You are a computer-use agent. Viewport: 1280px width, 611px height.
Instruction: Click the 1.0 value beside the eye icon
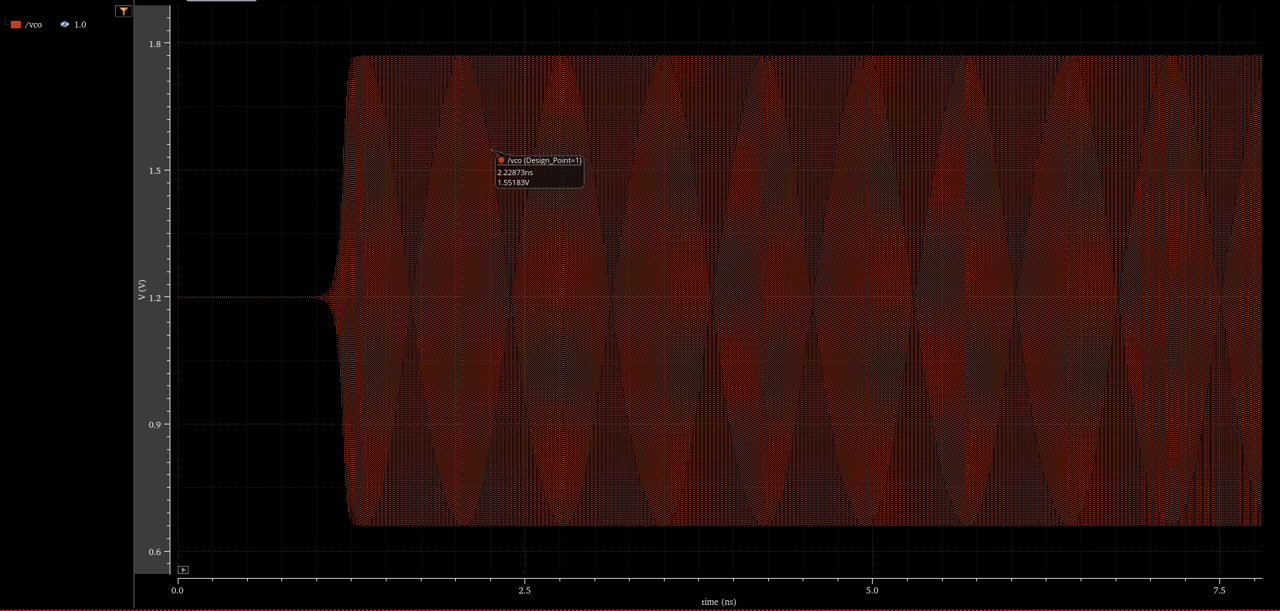click(x=80, y=24)
